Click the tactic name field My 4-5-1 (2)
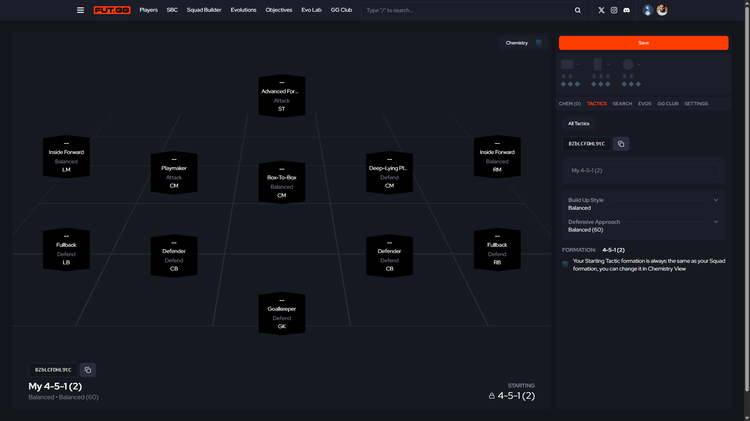Screen dimensions: 750x421 click(x=642, y=171)
